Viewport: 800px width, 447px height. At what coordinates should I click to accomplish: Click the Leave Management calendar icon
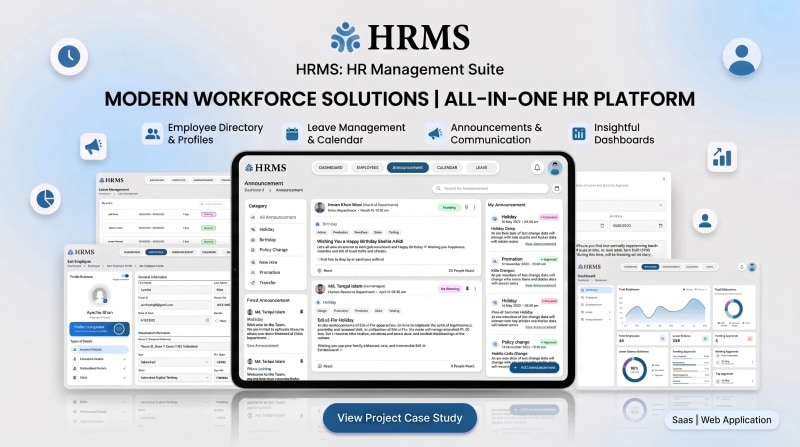(292, 134)
